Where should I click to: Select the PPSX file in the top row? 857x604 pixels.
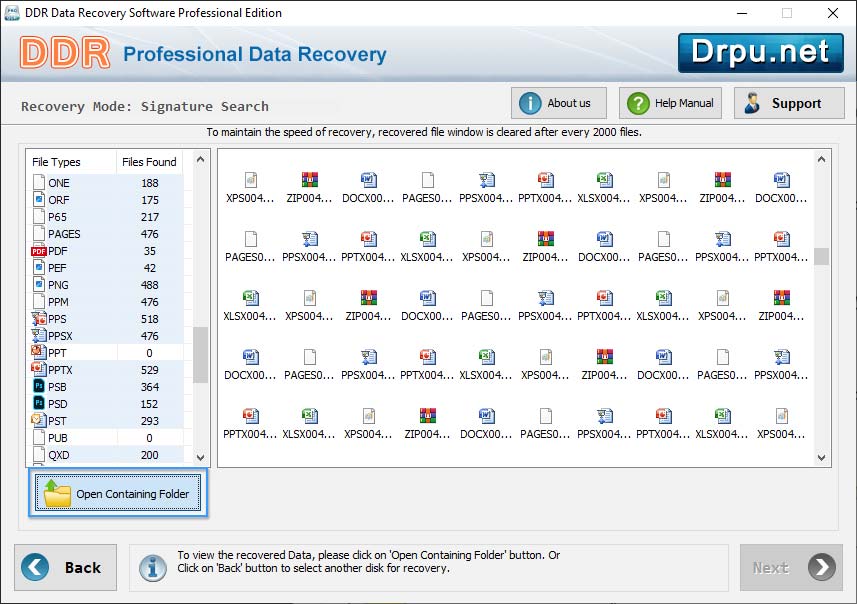coord(486,188)
